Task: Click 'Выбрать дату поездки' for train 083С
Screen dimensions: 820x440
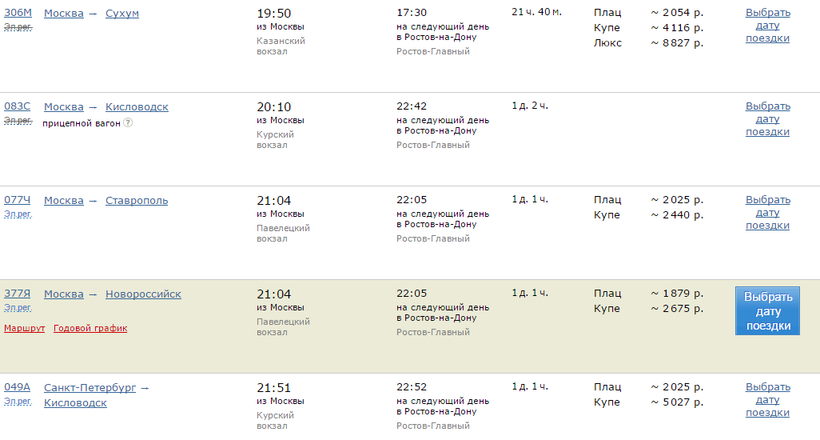Action: coord(767,119)
